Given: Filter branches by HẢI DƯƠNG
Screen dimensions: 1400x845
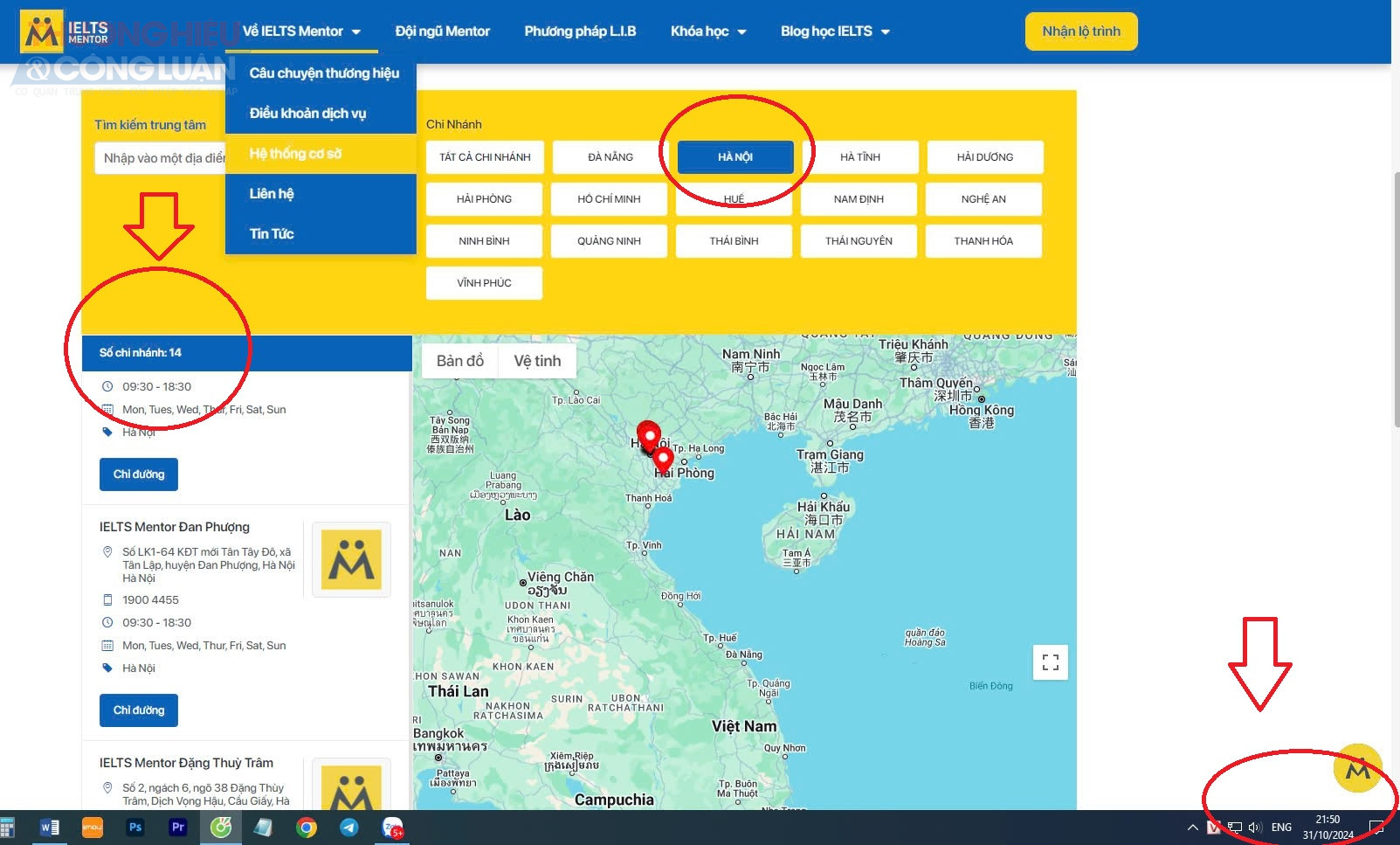Looking at the screenshot, I should (x=985, y=157).
